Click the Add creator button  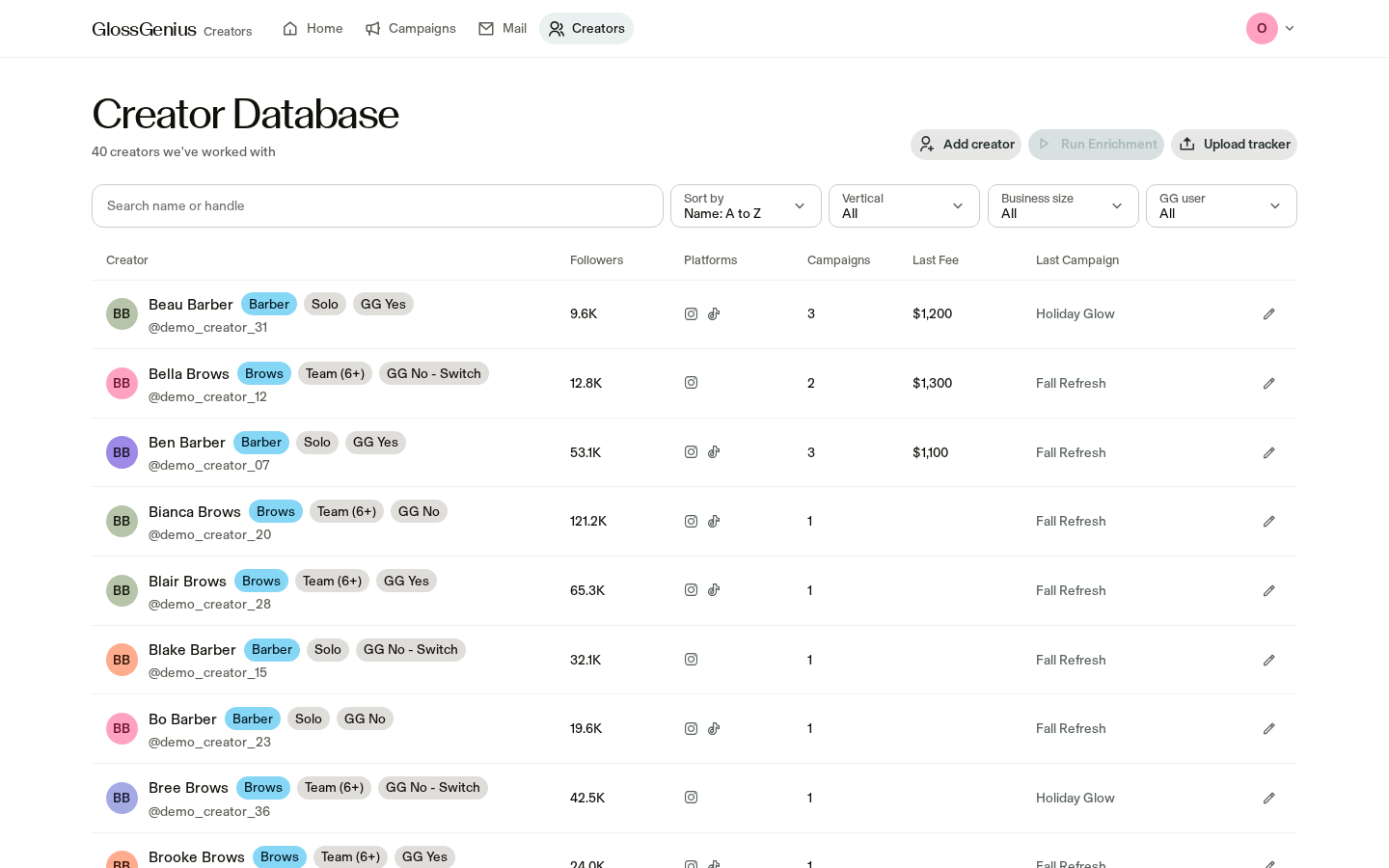966,145
